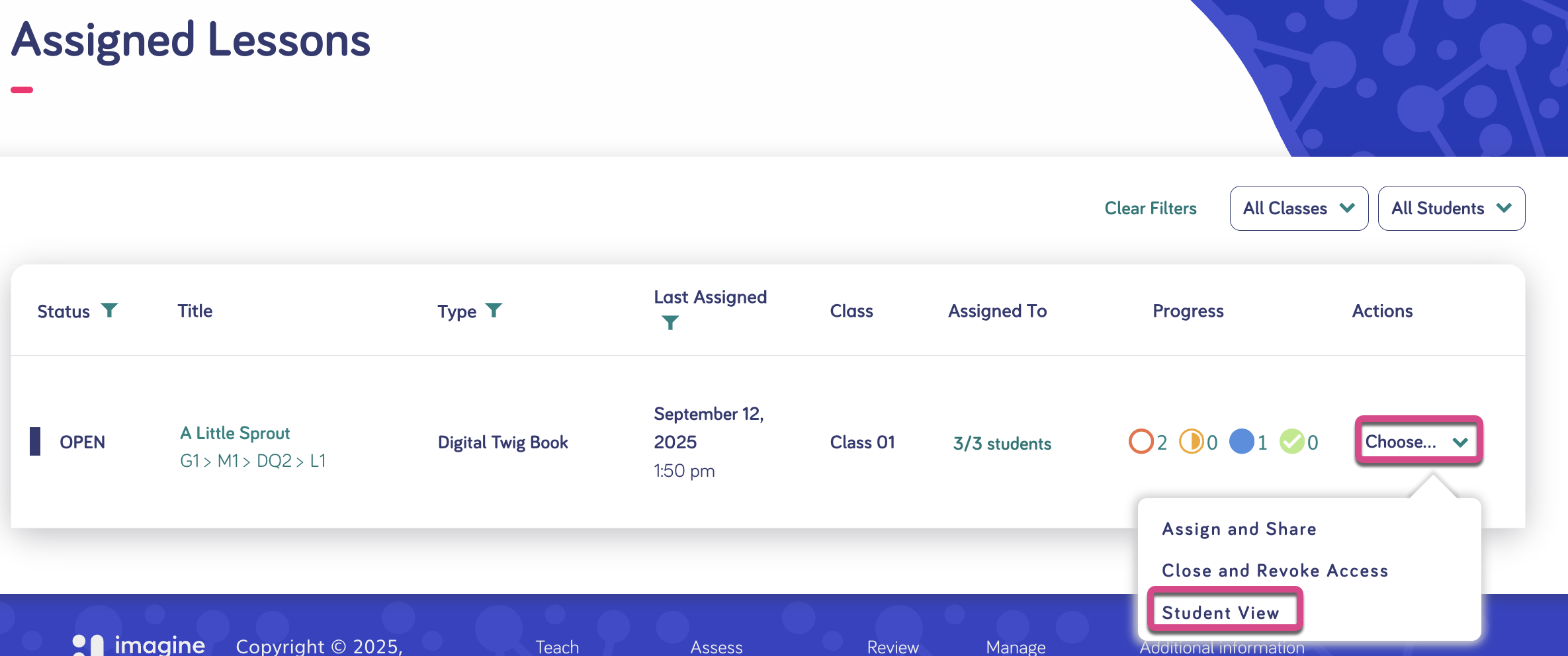Click the orange not-started progress circle
This screenshot has height=656, width=1568.
[1141, 442]
